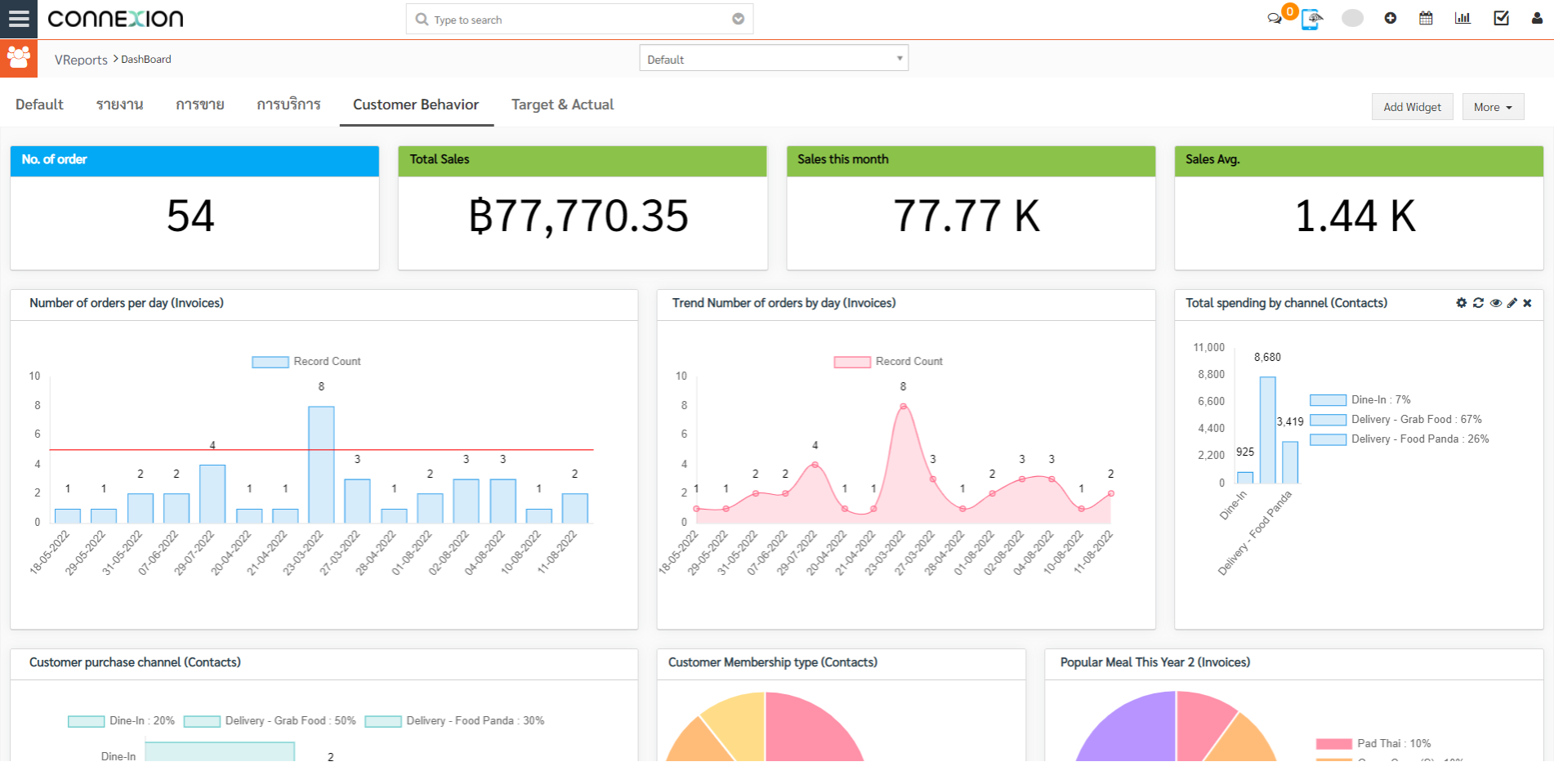Open the reports bar chart icon
The width and height of the screenshot is (1554, 784).
1462,18
